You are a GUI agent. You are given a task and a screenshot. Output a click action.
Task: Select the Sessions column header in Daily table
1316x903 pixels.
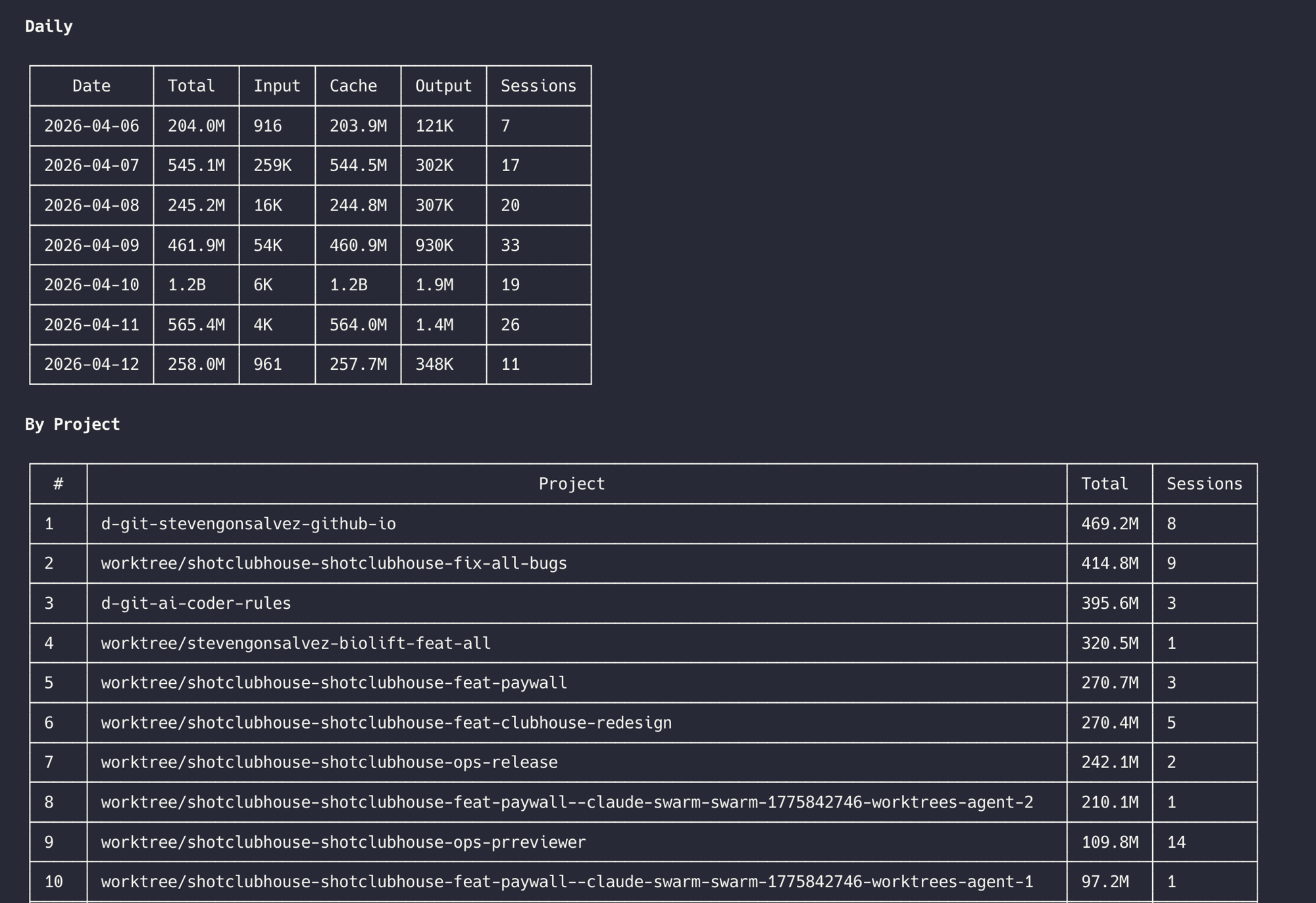(537, 86)
